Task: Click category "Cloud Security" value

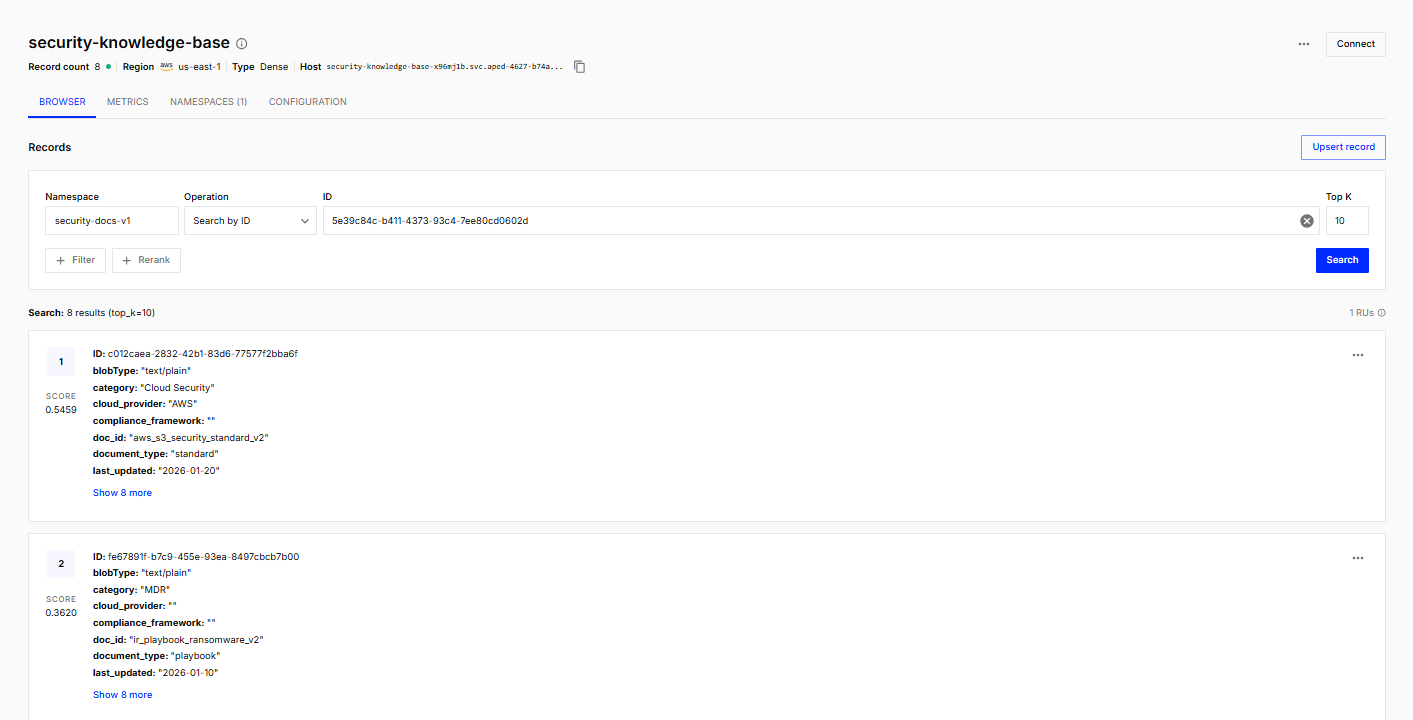Action: pos(177,388)
